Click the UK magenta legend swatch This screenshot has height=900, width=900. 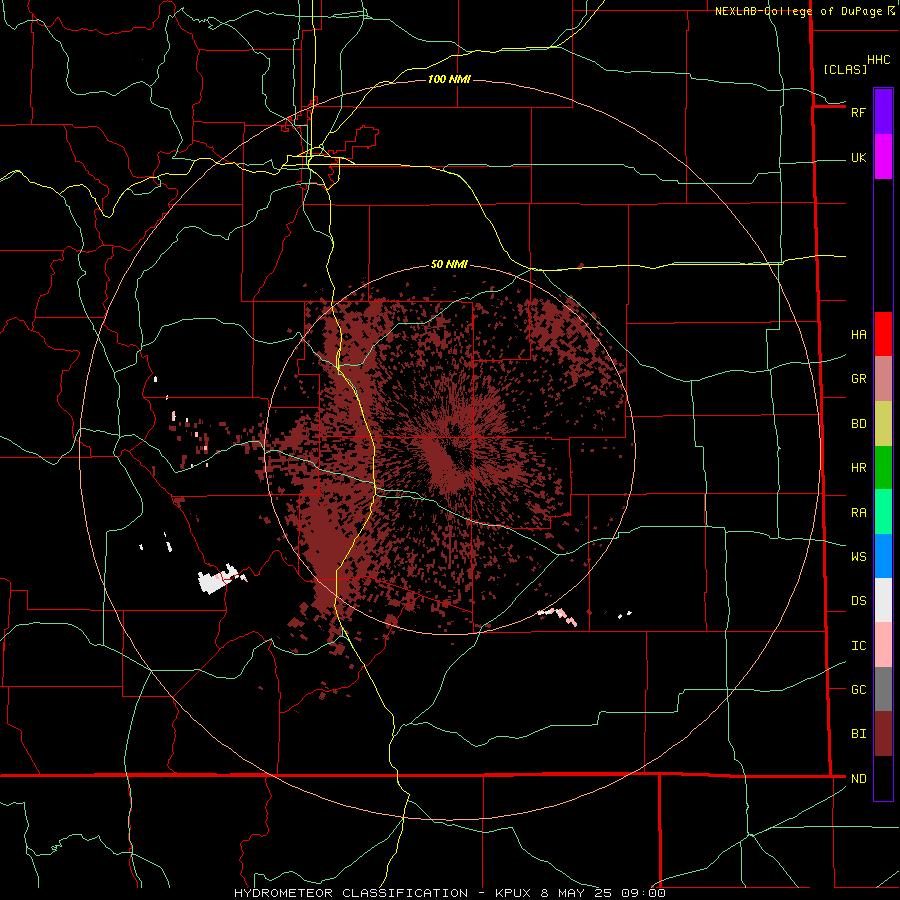(883, 157)
